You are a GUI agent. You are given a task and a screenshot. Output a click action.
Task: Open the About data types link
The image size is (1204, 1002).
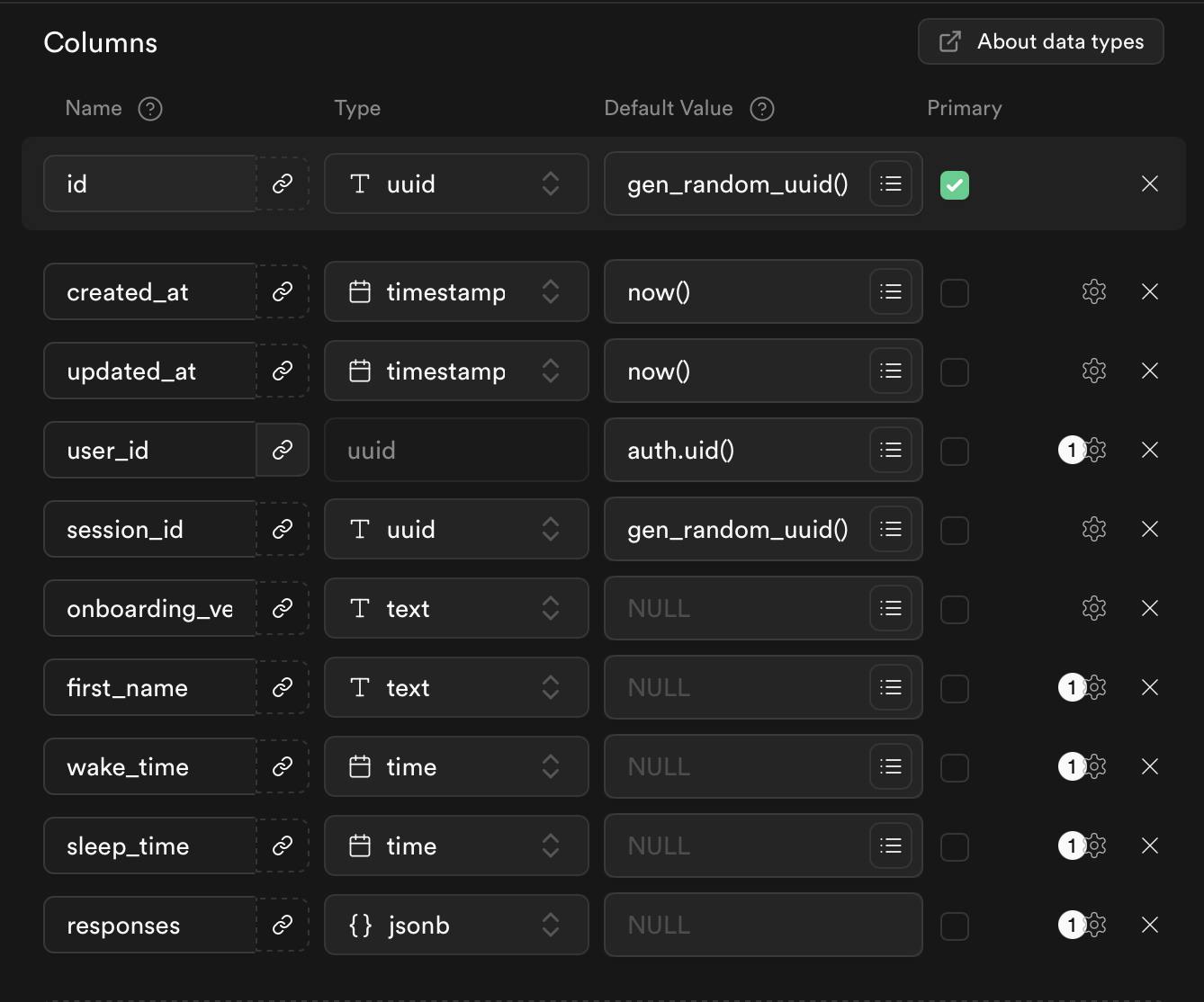coord(1040,41)
